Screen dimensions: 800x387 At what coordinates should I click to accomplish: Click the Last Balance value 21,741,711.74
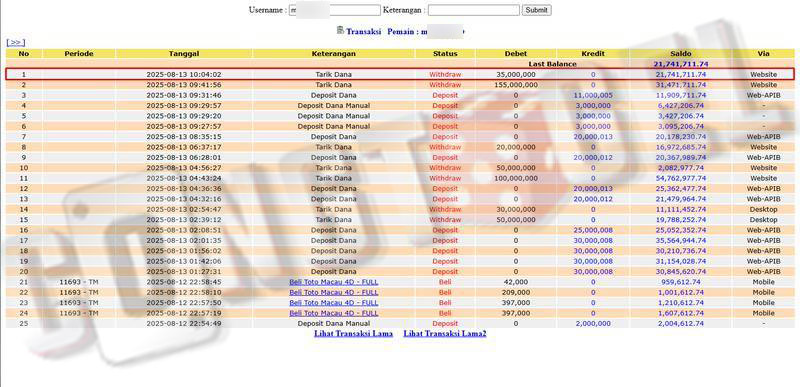(681, 64)
